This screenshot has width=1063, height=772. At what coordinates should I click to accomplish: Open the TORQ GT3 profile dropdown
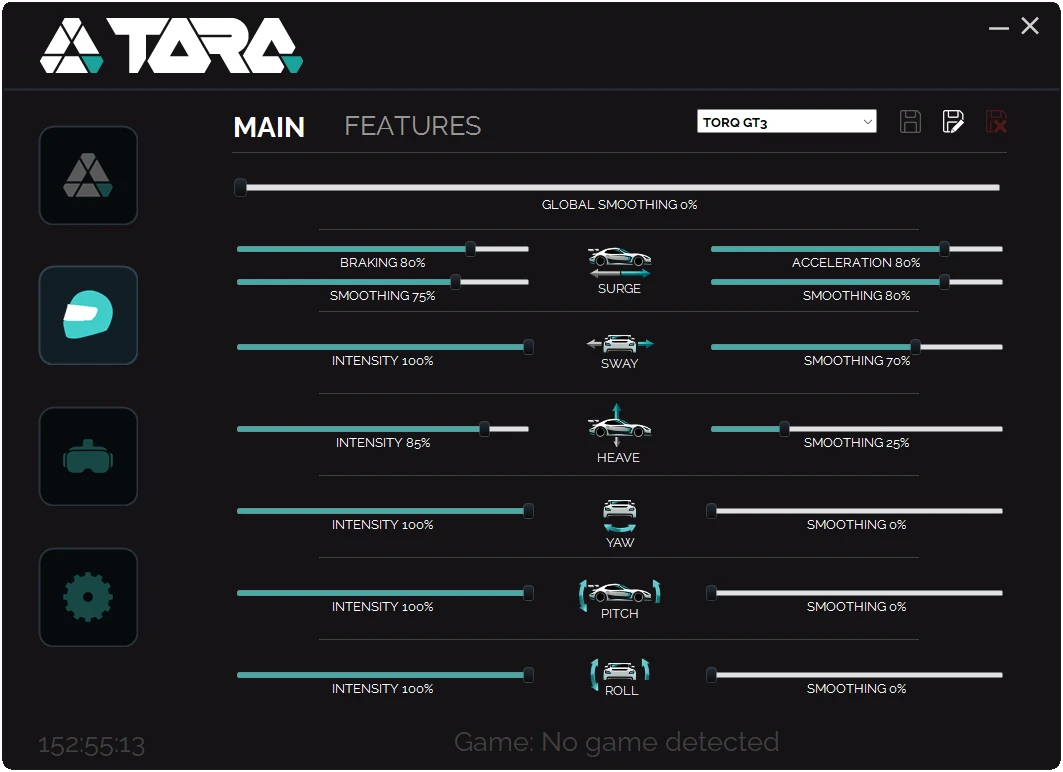point(786,122)
